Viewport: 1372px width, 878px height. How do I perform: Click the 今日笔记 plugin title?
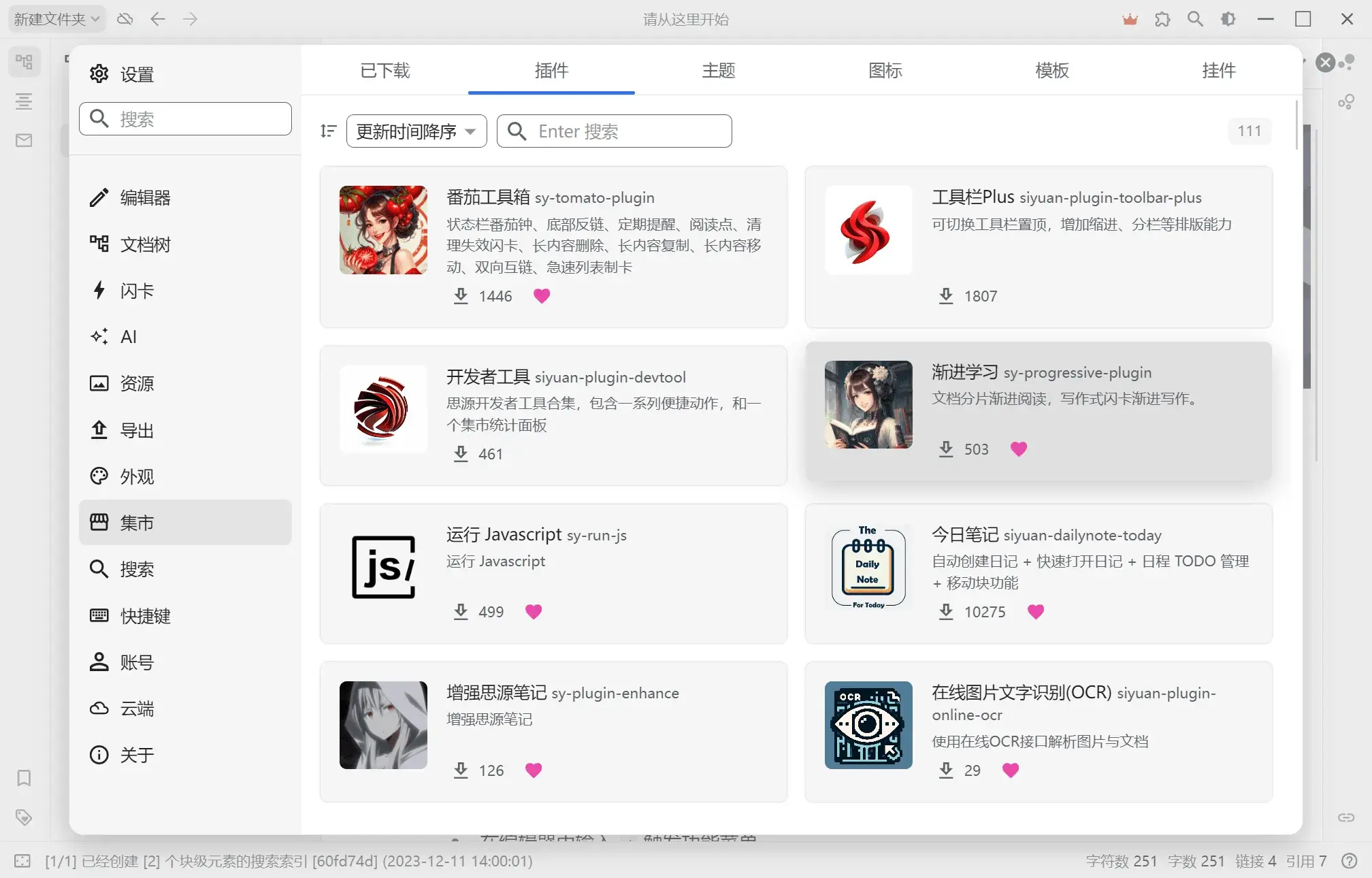click(x=965, y=535)
